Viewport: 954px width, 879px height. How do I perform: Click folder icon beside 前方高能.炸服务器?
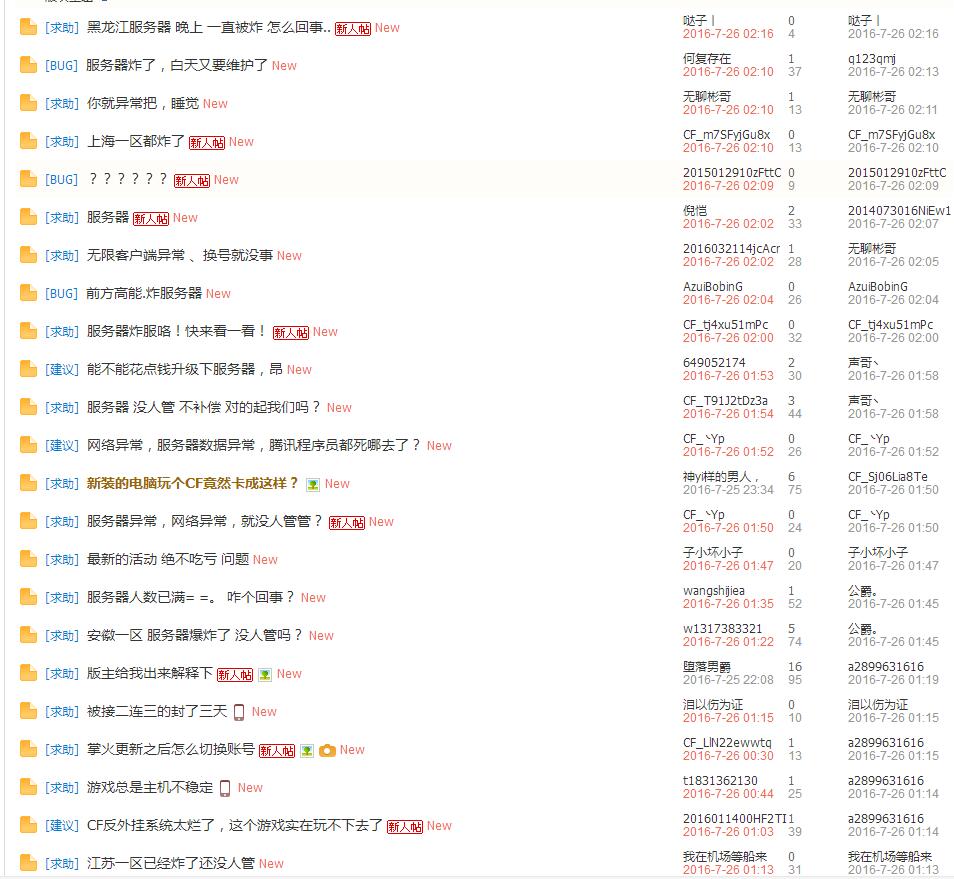(28, 294)
